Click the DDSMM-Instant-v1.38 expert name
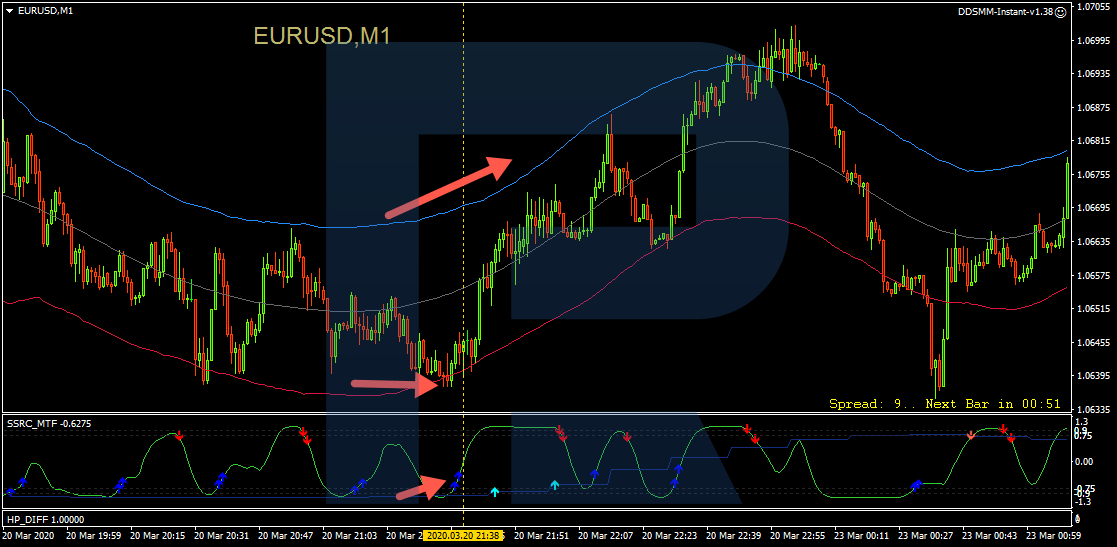This screenshot has width=1117, height=547. [x=1004, y=11]
